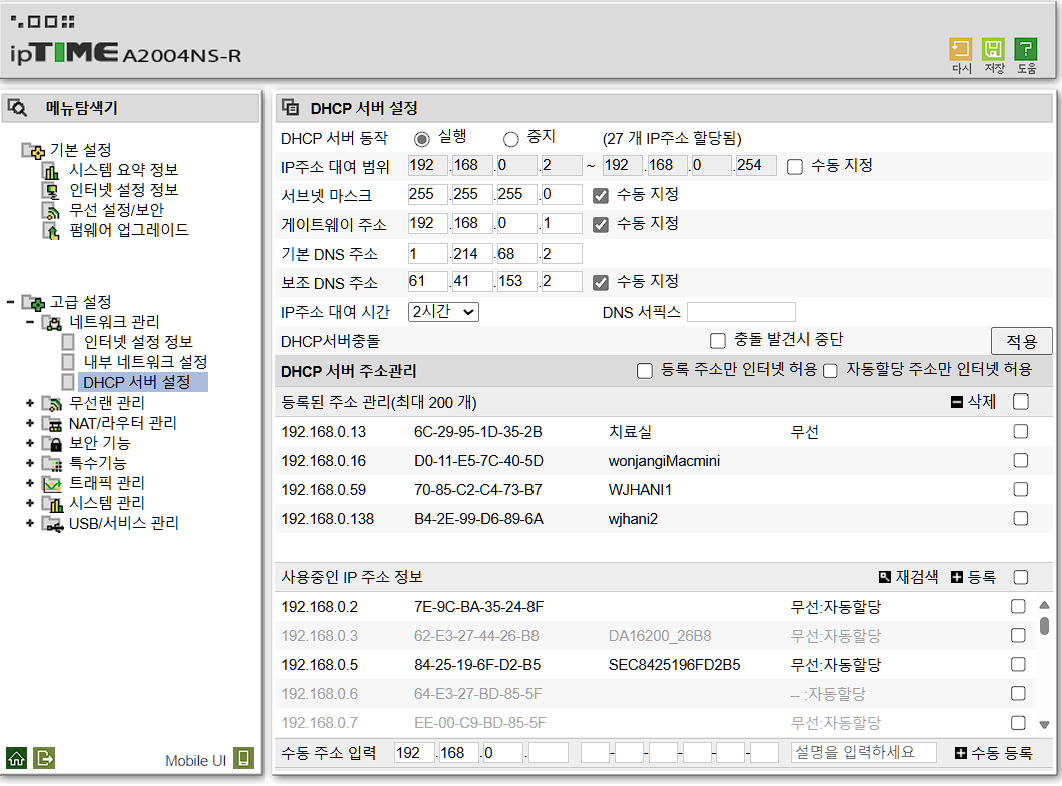Expand the 특수기능 tree node
Viewport: 1062px width, 786px height.
pyautogui.click(x=30, y=464)
